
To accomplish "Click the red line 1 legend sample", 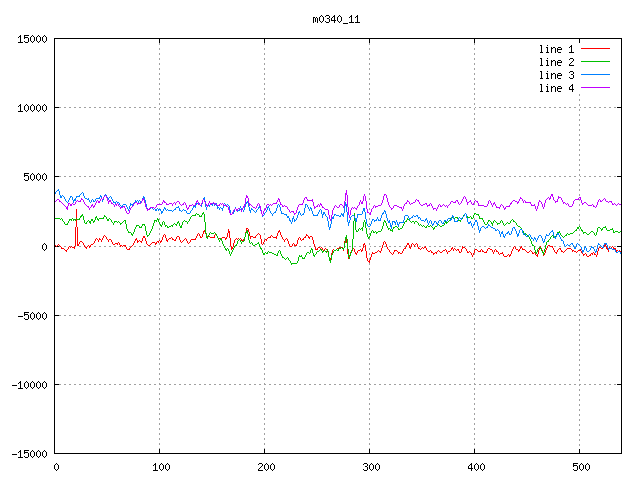I will [595, 49].
